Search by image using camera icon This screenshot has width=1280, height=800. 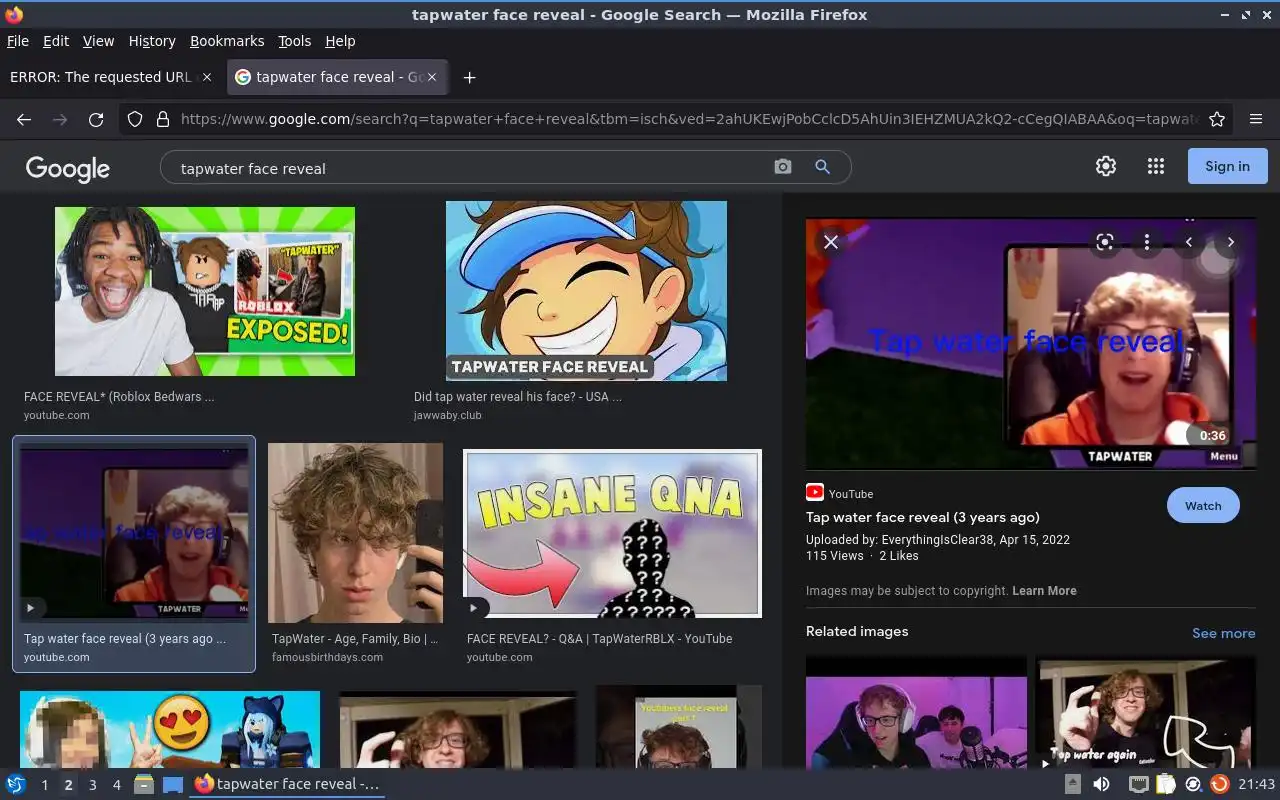(x=783, y=167)
